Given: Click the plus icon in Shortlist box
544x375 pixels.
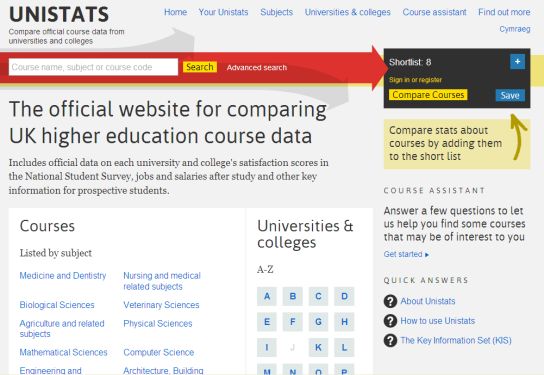Looking at the screenshot, I should click(517, 62).
